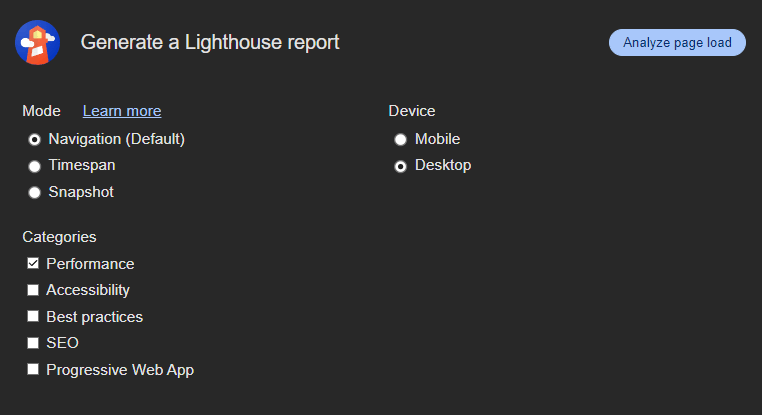Click the 'Mobile' label text
This screenshot has width=762, height=415.
coord(437,139)
